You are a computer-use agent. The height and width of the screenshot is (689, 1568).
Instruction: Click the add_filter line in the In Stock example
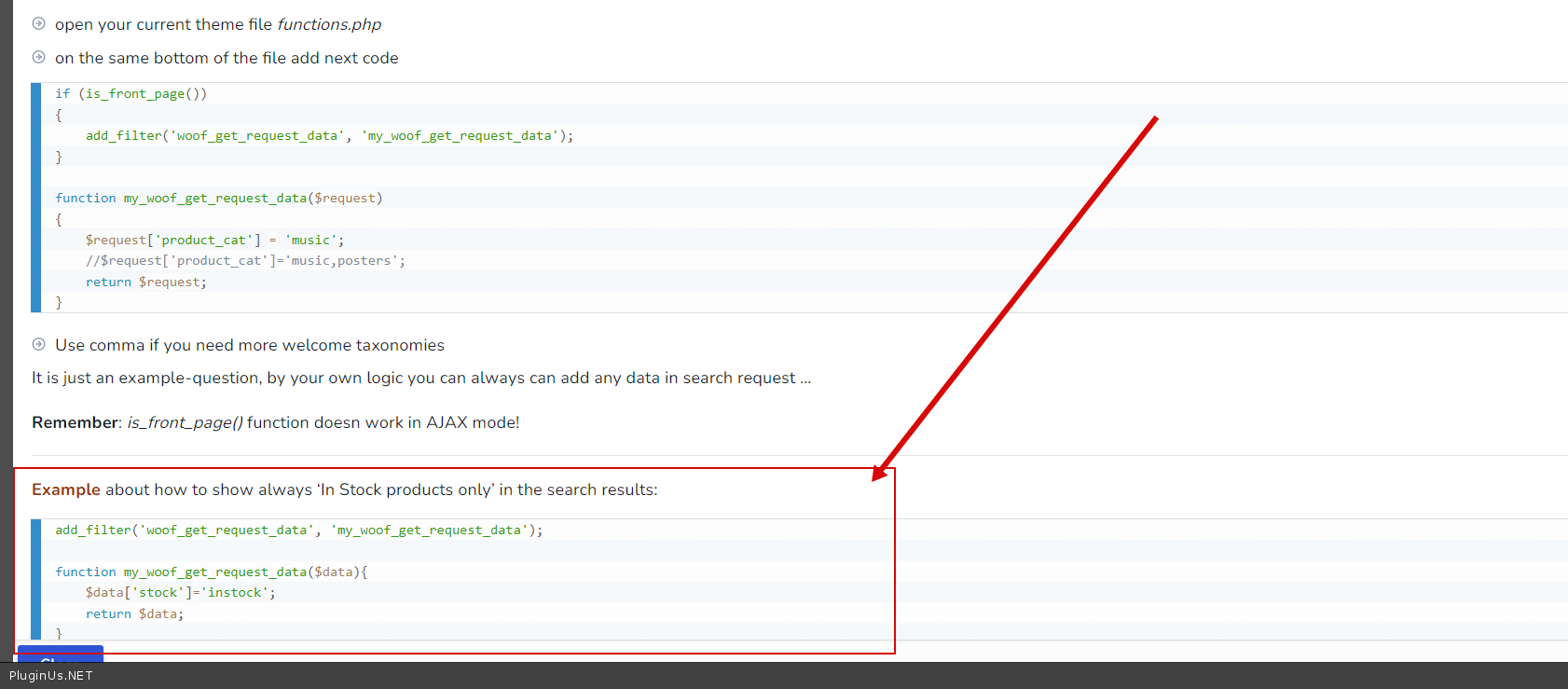(298, 531)
